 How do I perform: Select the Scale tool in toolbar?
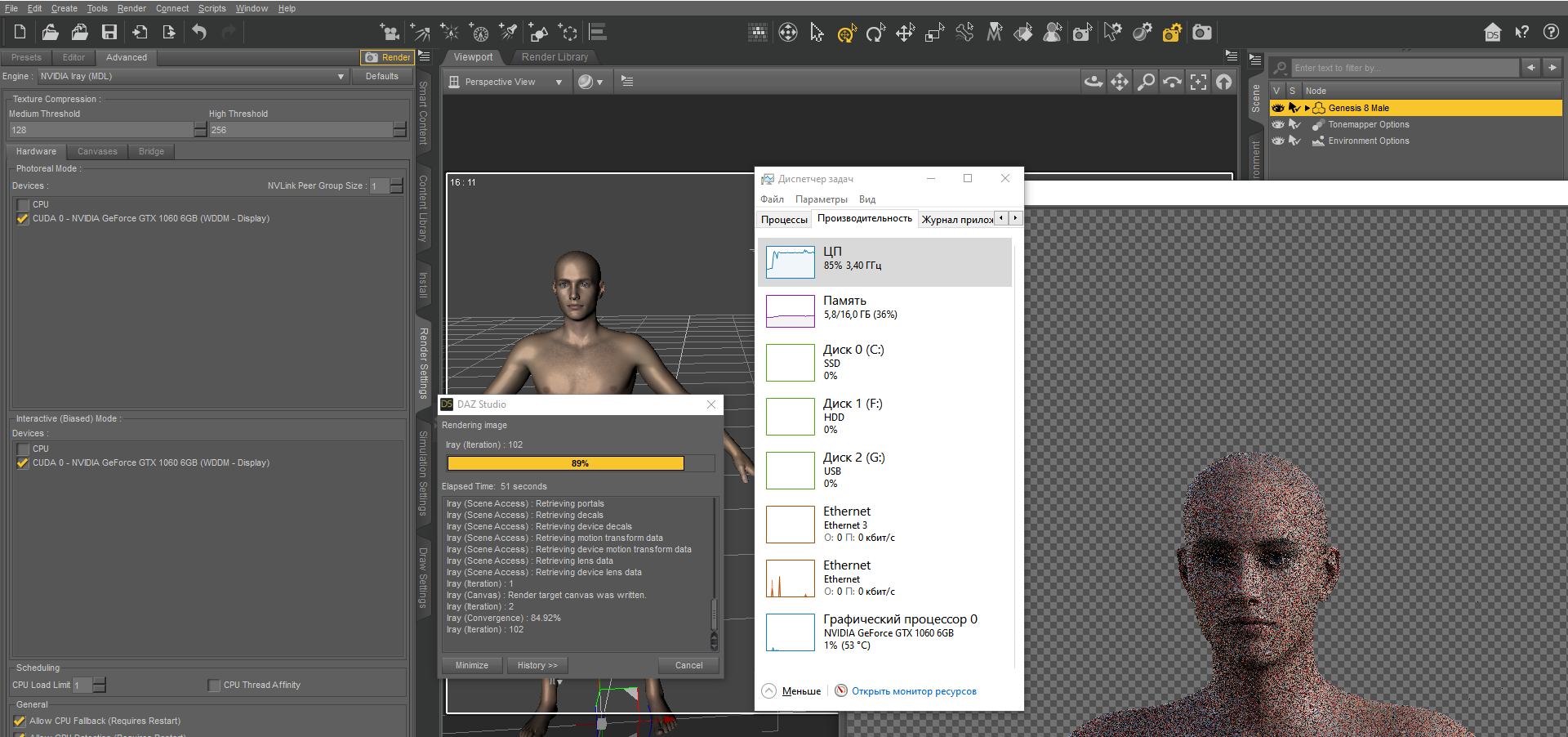point(934,33)
